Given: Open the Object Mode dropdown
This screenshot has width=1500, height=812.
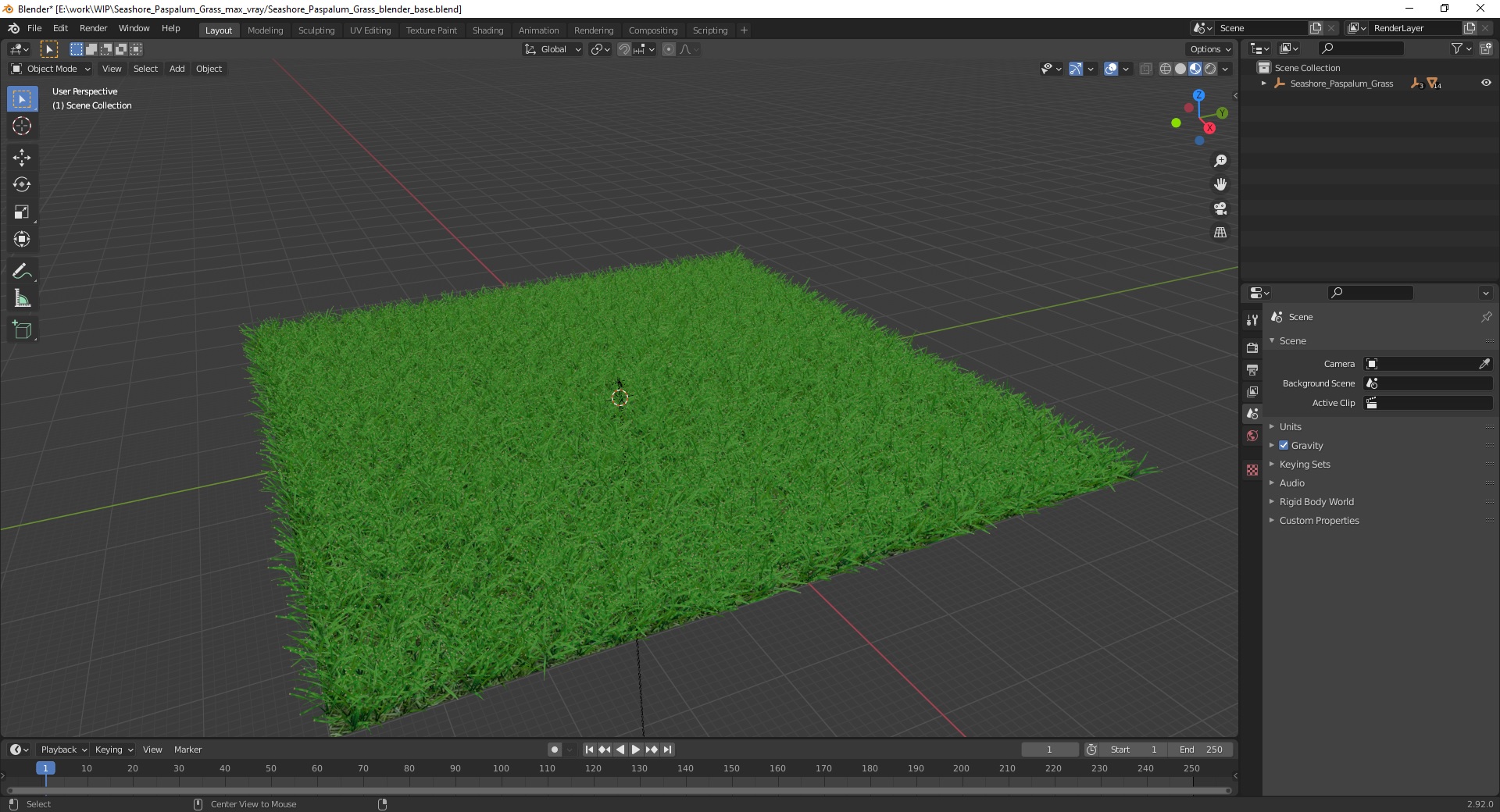Looking at the screenshot, I should tap(50, 69).
